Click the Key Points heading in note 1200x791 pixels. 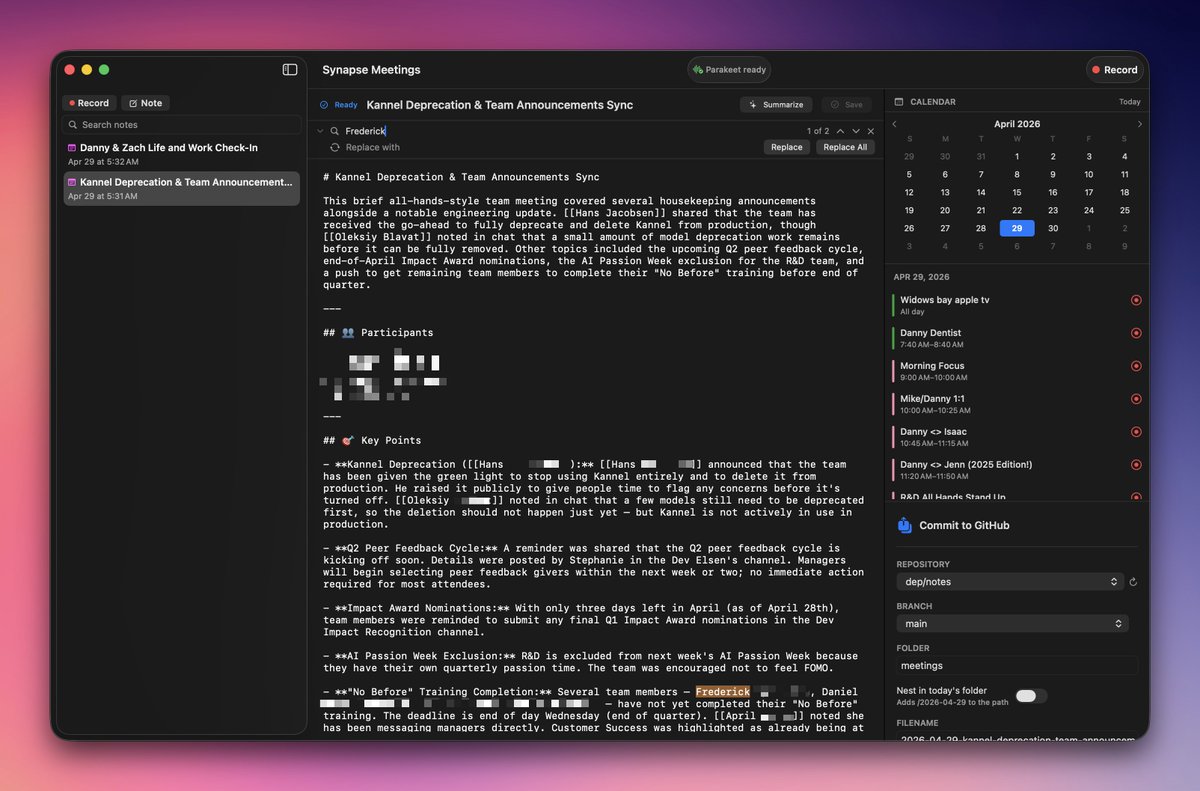(372, 440)
